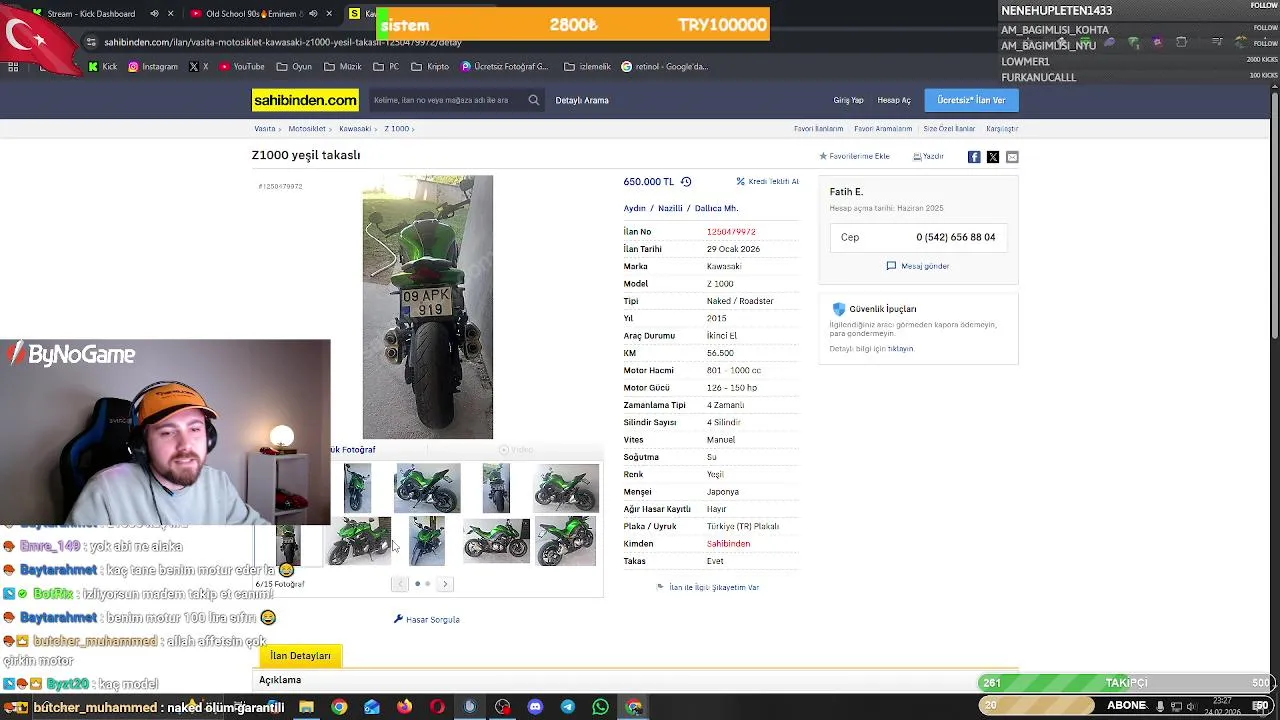Open WhatsApp from the taskbar

[x=600, y=707]
